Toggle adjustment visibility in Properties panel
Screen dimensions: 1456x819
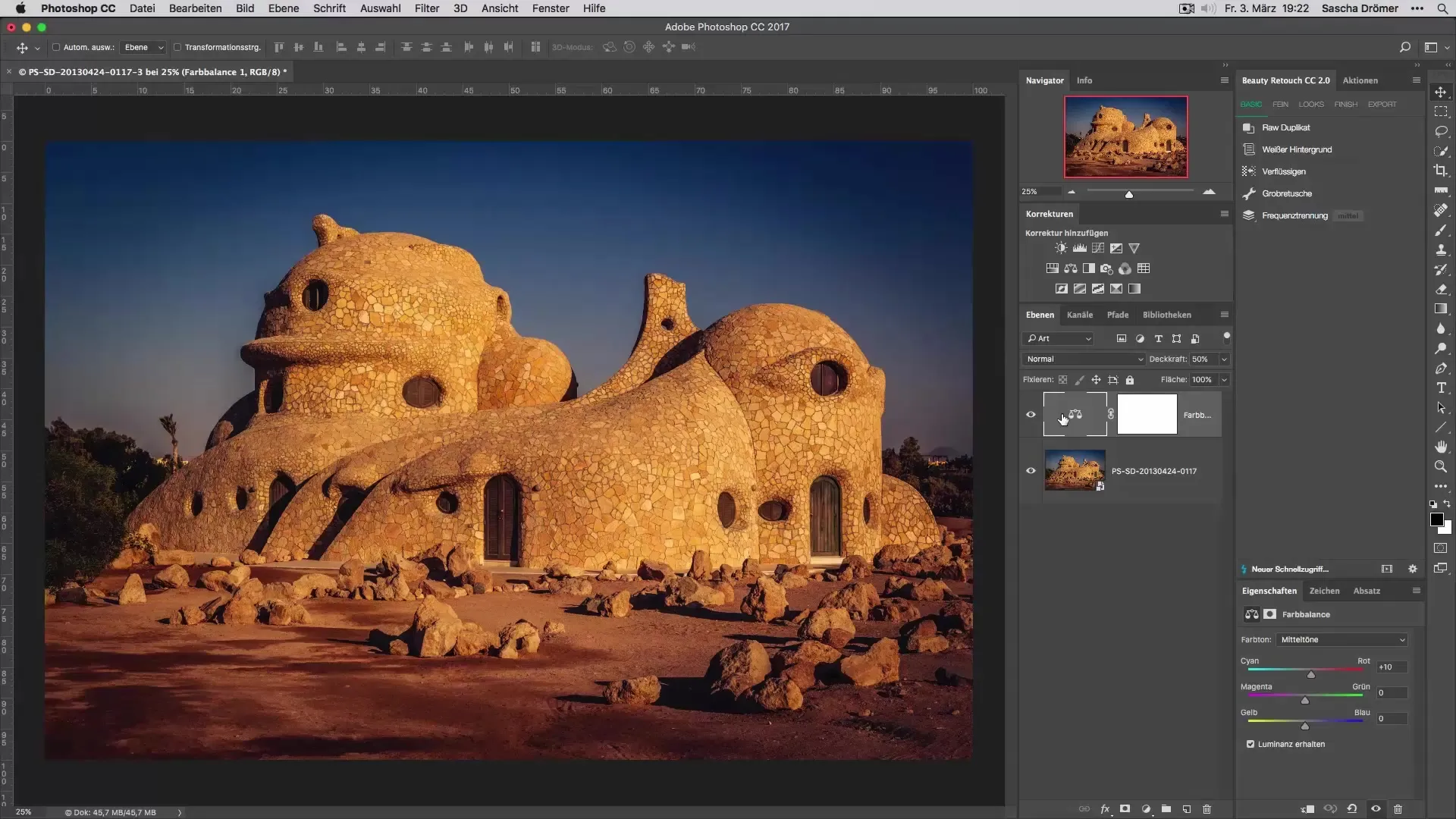[1376, 809]
